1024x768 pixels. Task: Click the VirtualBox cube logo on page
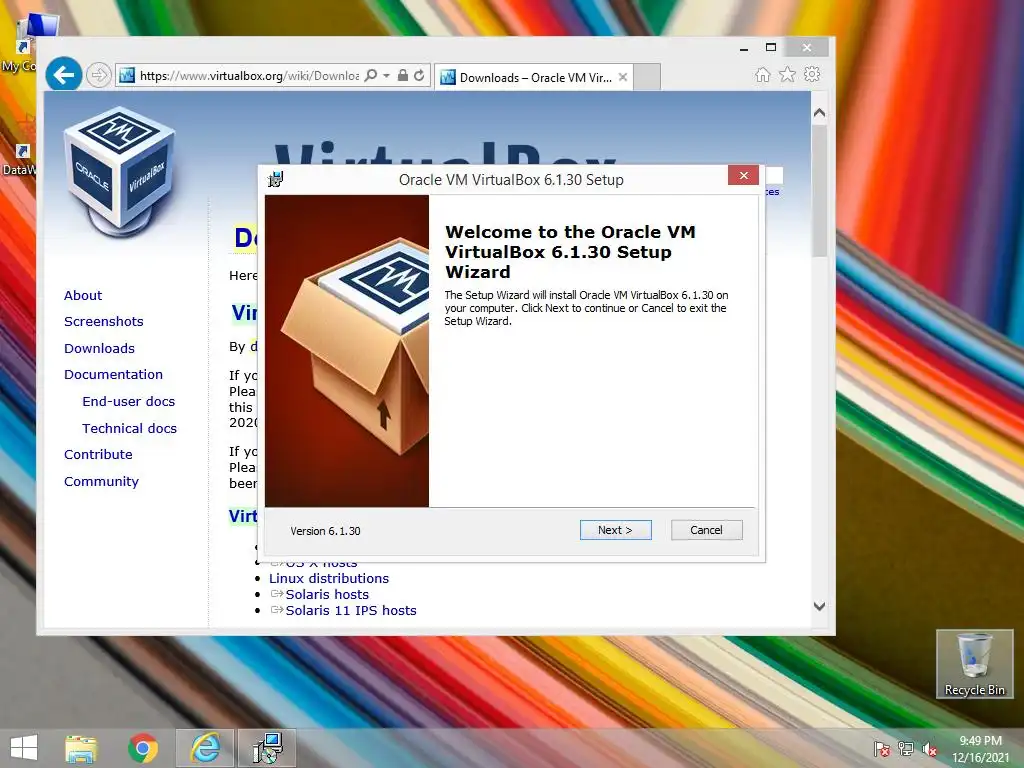(x=120, y=171)
